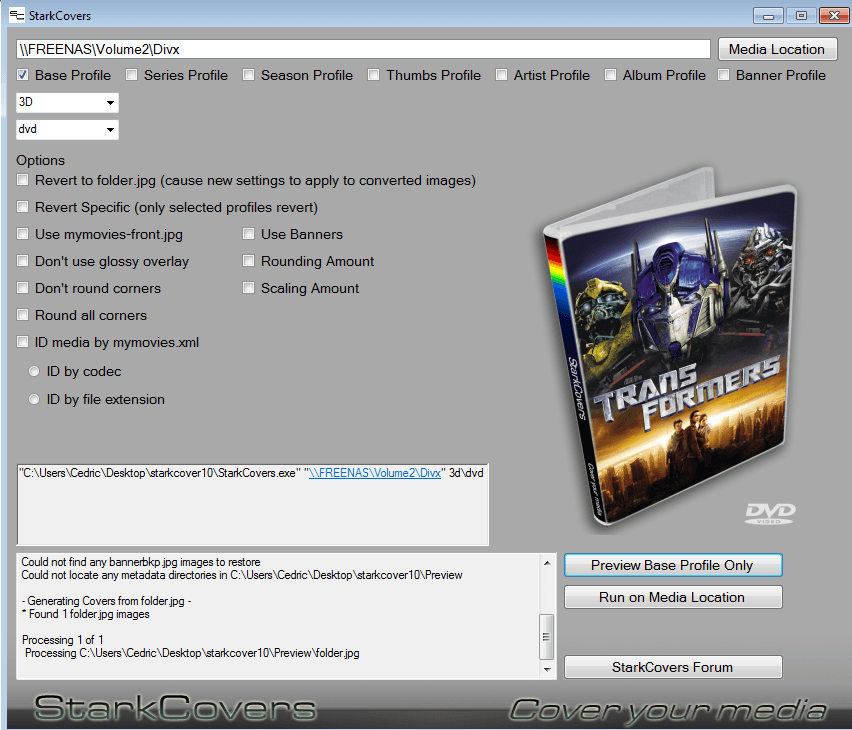Click log scrollbar up arrow
The height and width of the screenshot is (730, 852).
547,563
